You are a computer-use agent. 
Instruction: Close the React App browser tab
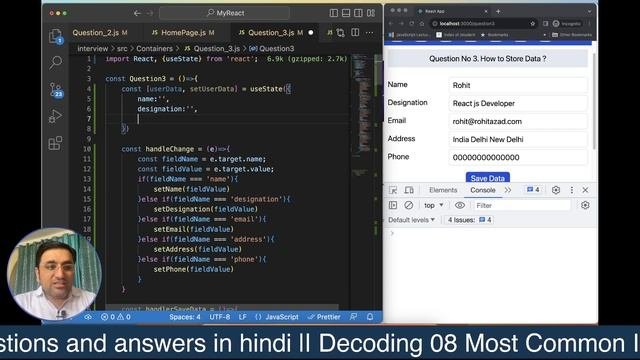click(x=486, y=11)
